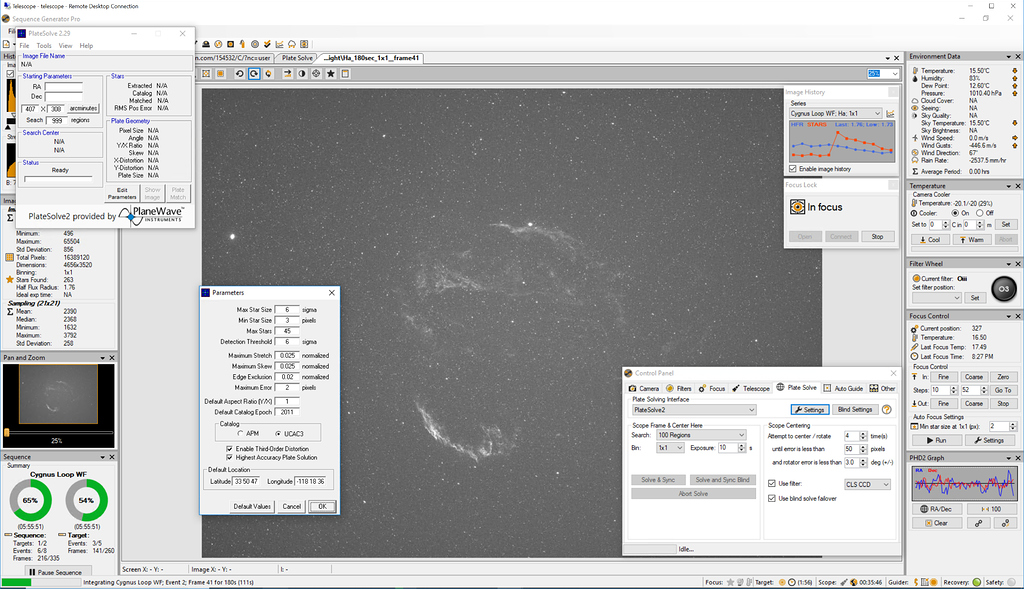Screen dimensions: 1024x589
Task: Enable the Use filter checkbox
Action: tap(771, 483)
